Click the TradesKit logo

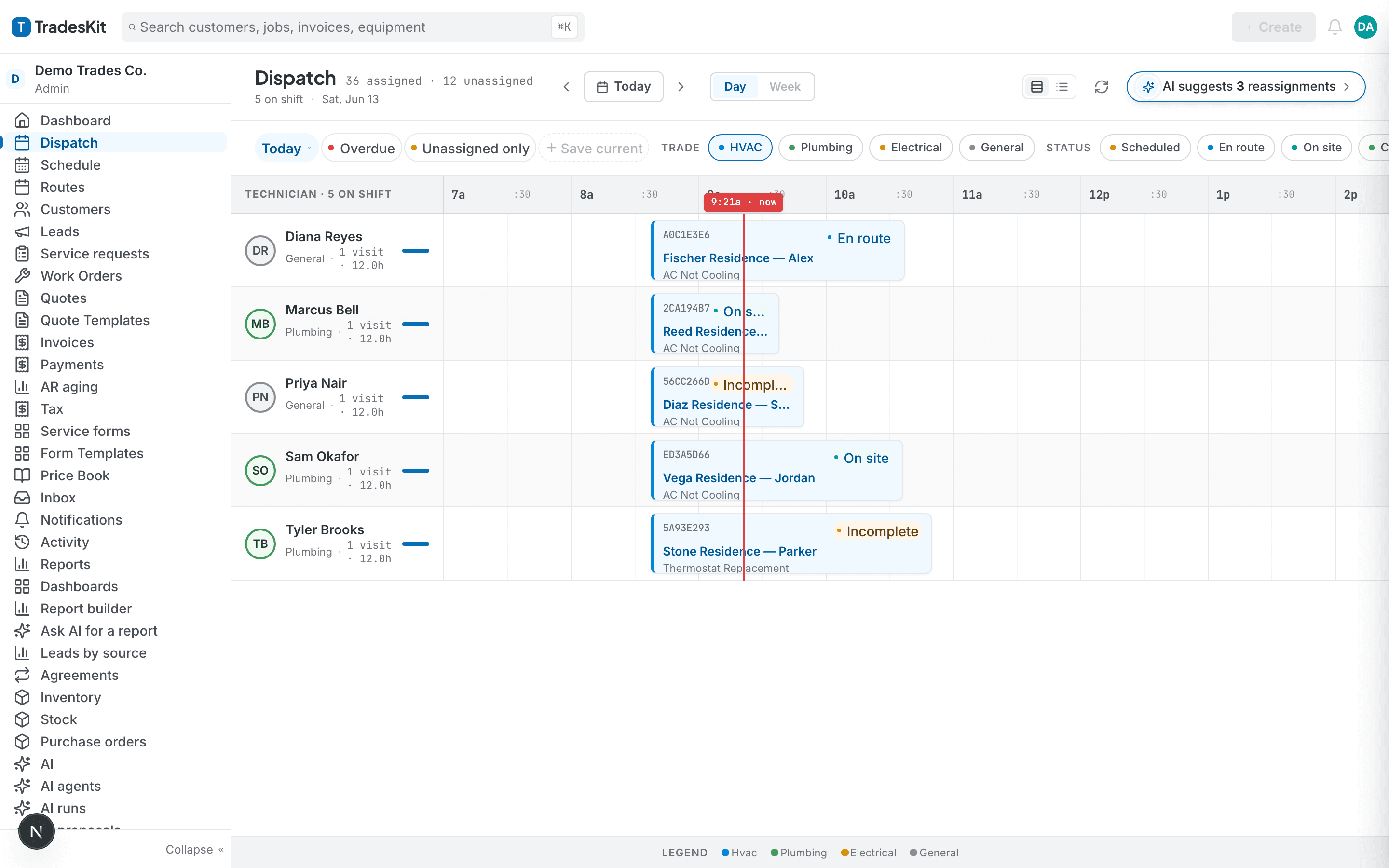pyautogui.click(x=59, y=27)
